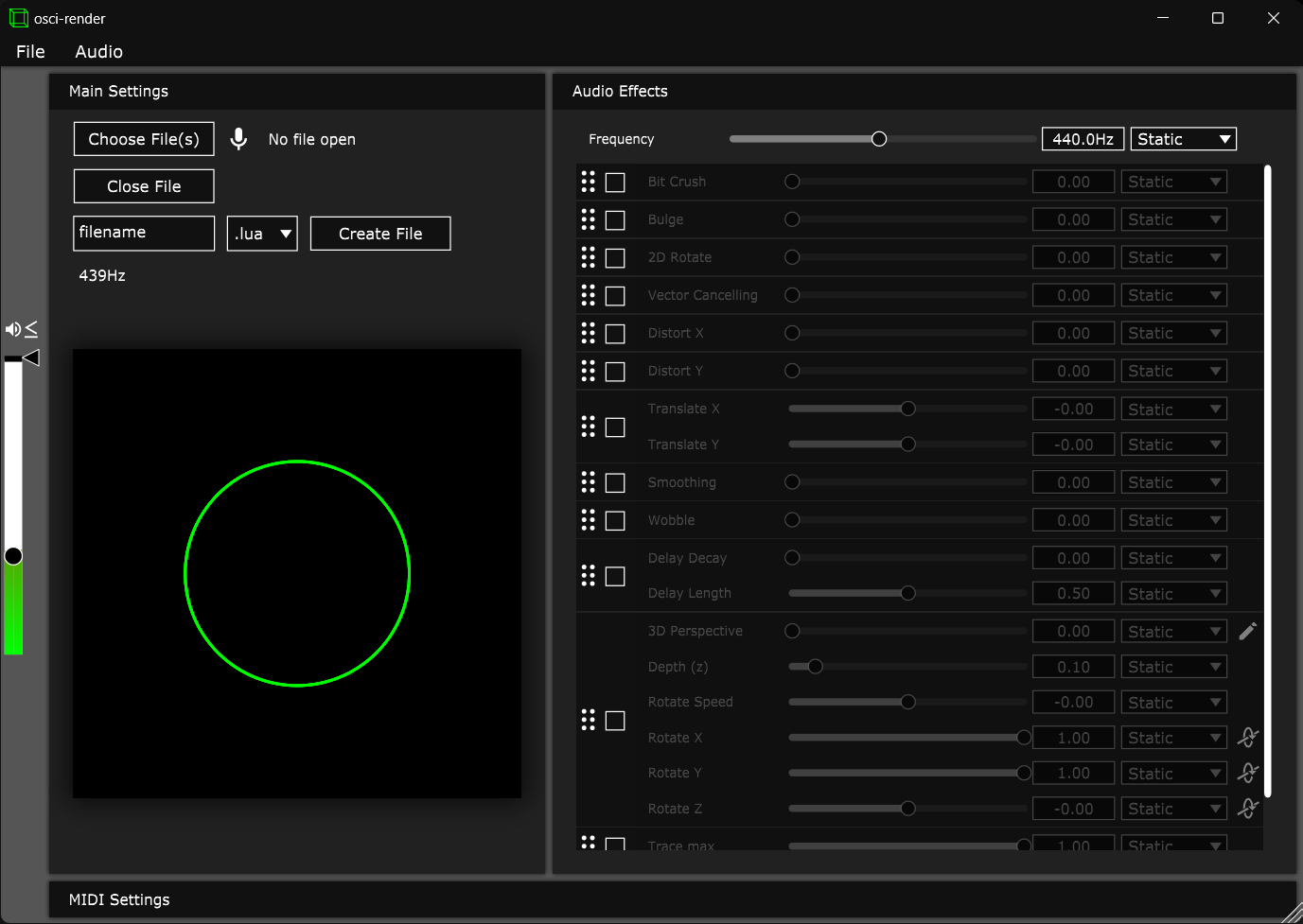Open the .lua file type dropdown
The height and width of the screenshot is (924, 1303).
[262, 234]
